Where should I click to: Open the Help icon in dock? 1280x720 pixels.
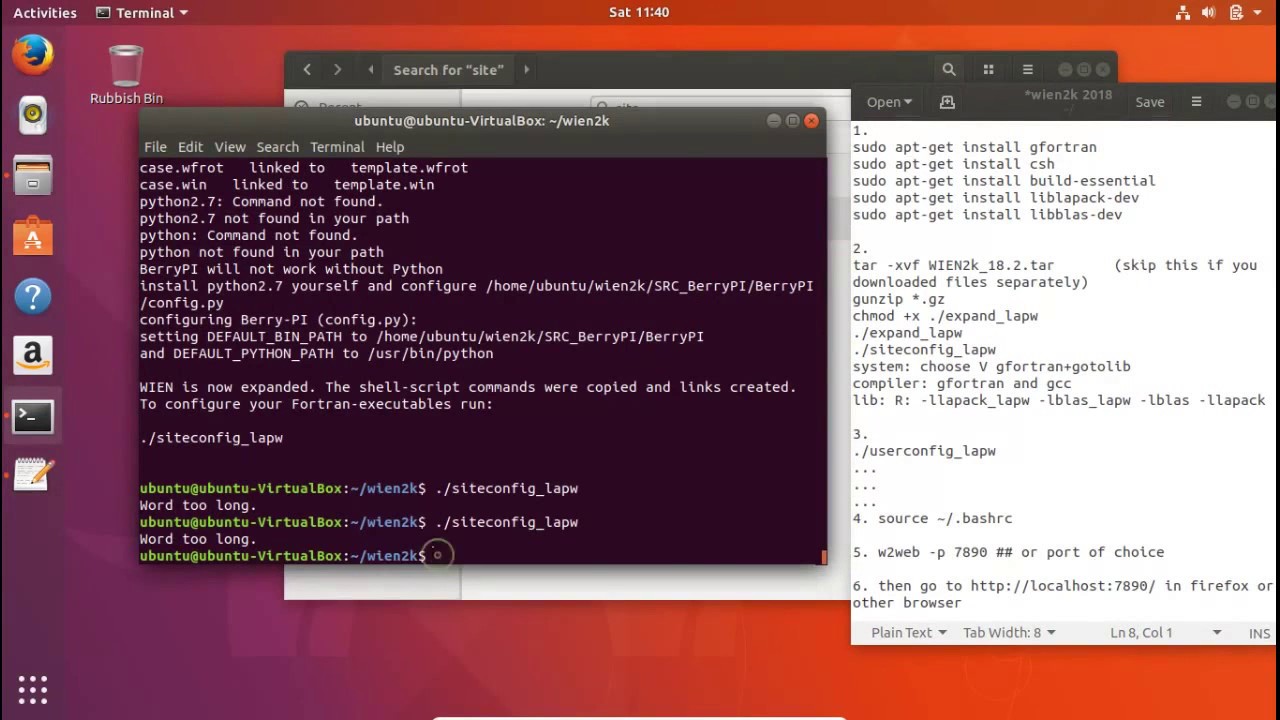pyautogui.click(x=32, y=296)
